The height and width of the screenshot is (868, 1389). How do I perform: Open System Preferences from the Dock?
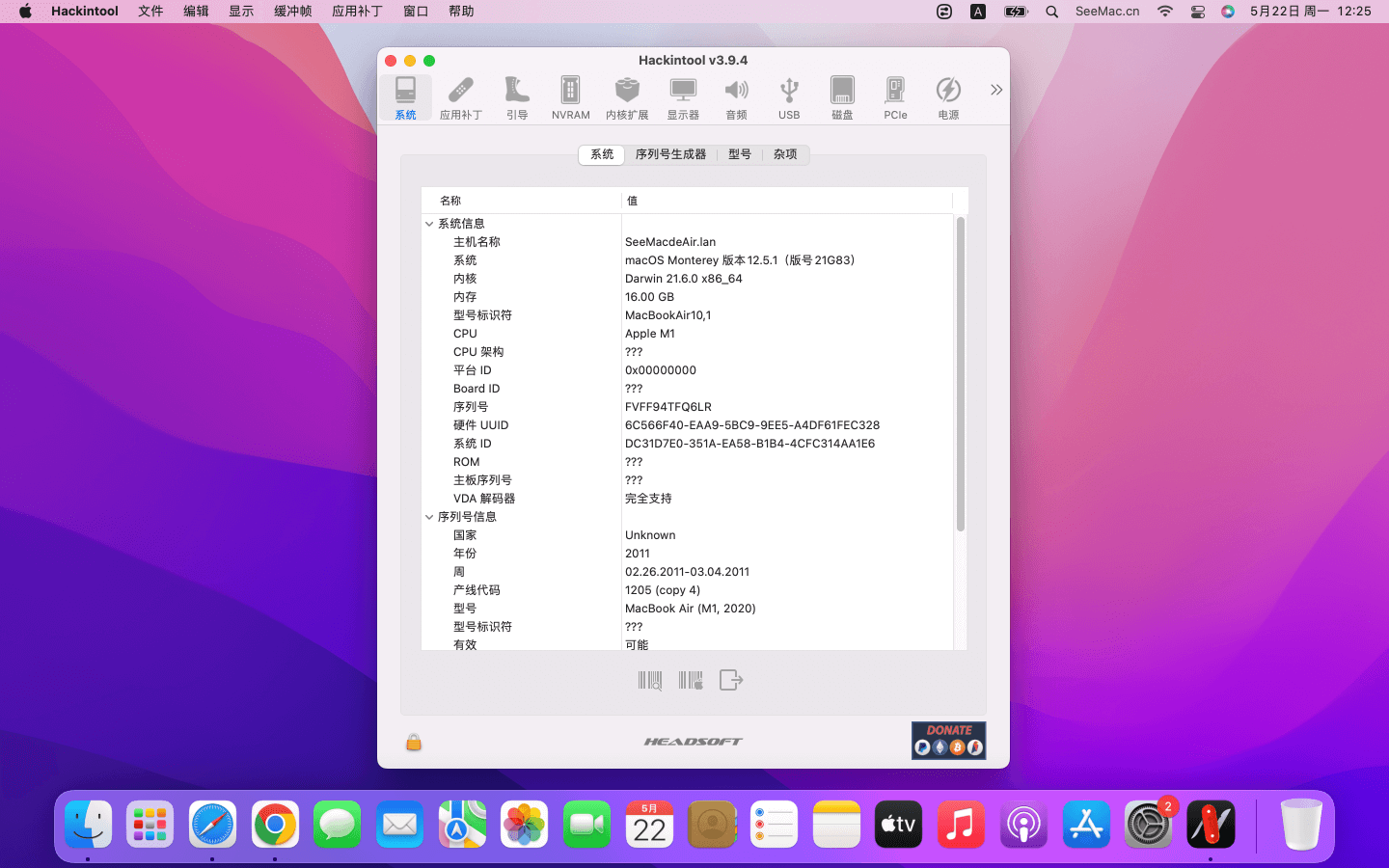1148,825
